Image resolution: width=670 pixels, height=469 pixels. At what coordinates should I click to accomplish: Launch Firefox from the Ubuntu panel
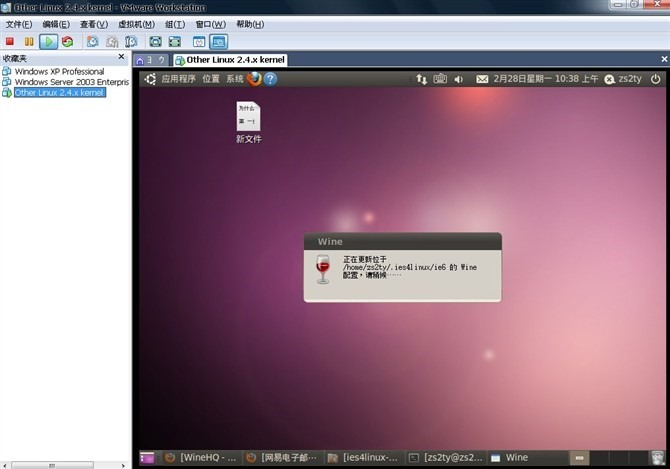(x=254, y=79)
